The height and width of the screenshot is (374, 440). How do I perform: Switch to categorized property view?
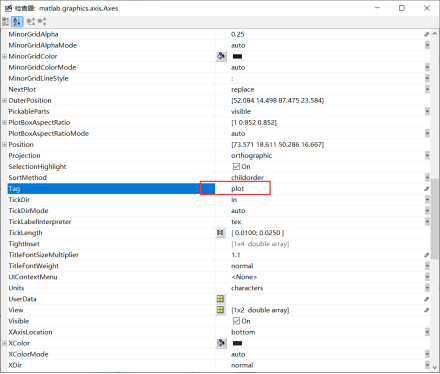click(6, 22)
